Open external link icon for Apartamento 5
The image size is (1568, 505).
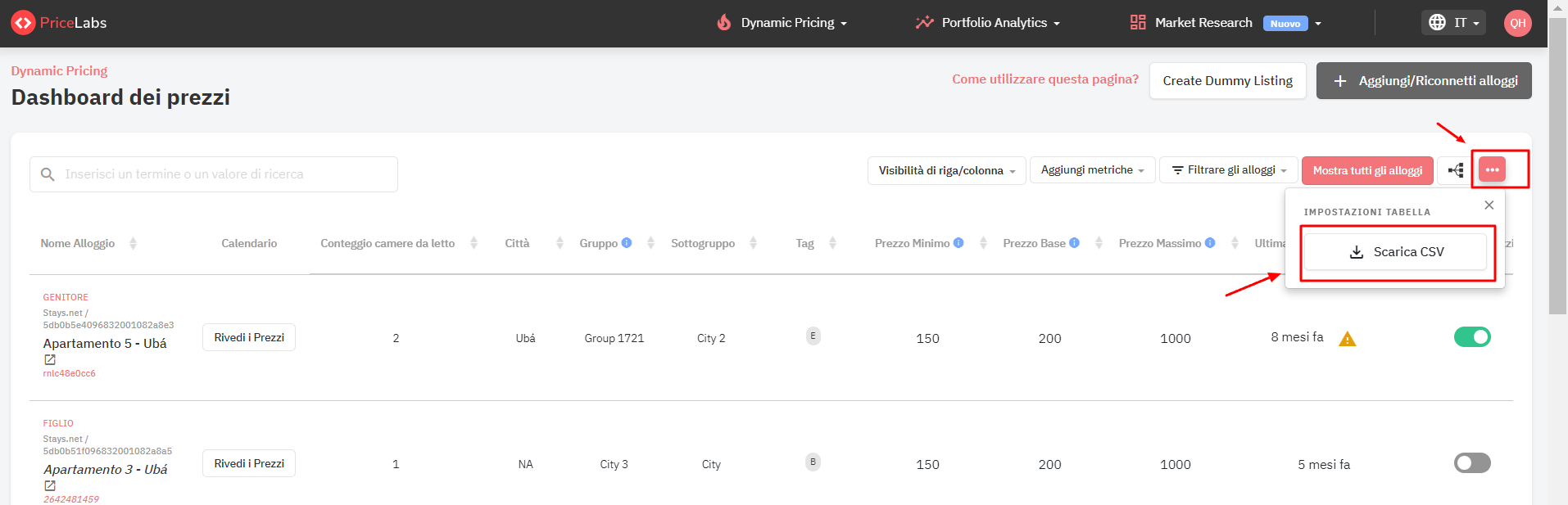(x=50, y=359)
